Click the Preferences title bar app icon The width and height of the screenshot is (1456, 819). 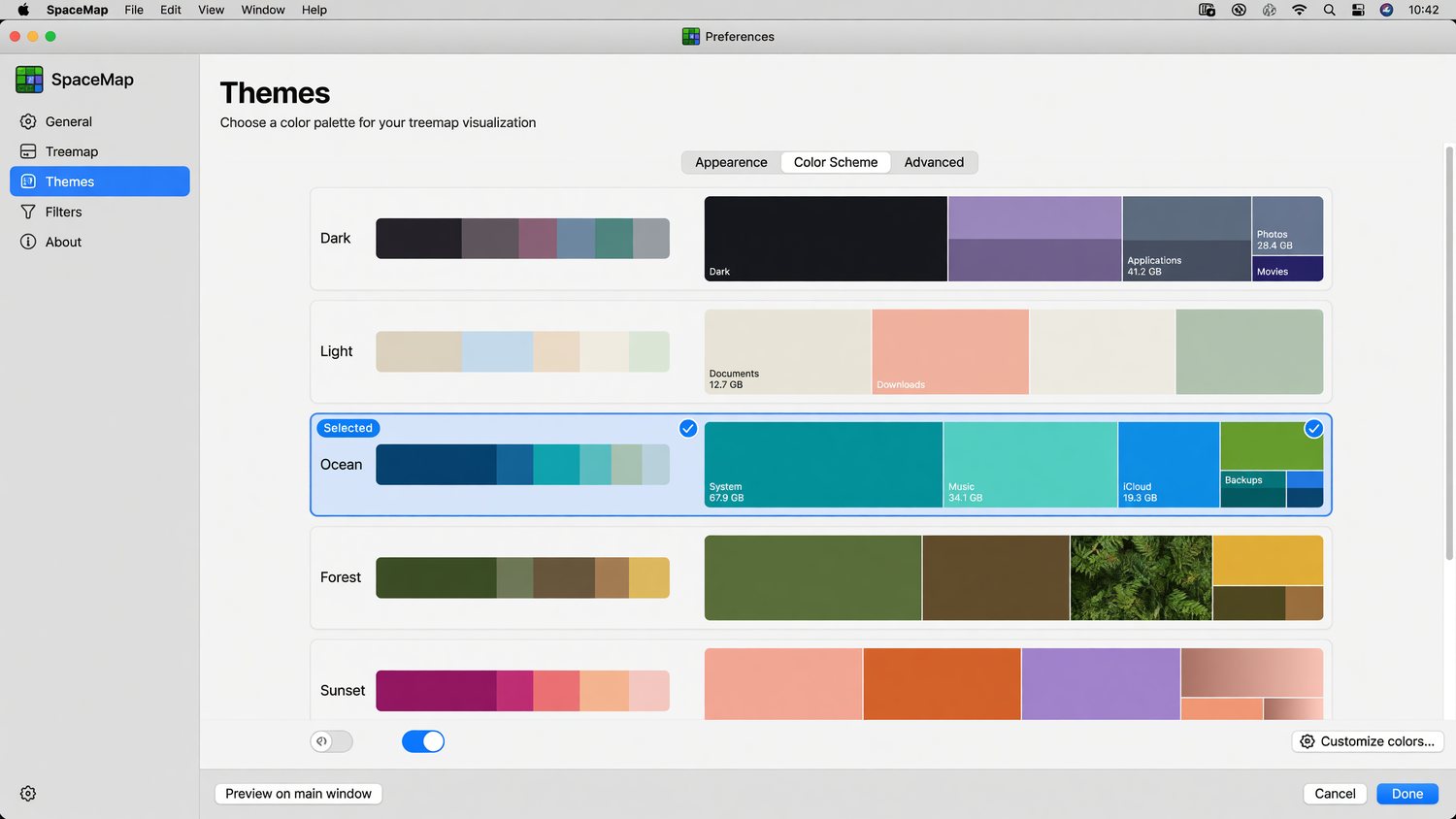(691, 37)
